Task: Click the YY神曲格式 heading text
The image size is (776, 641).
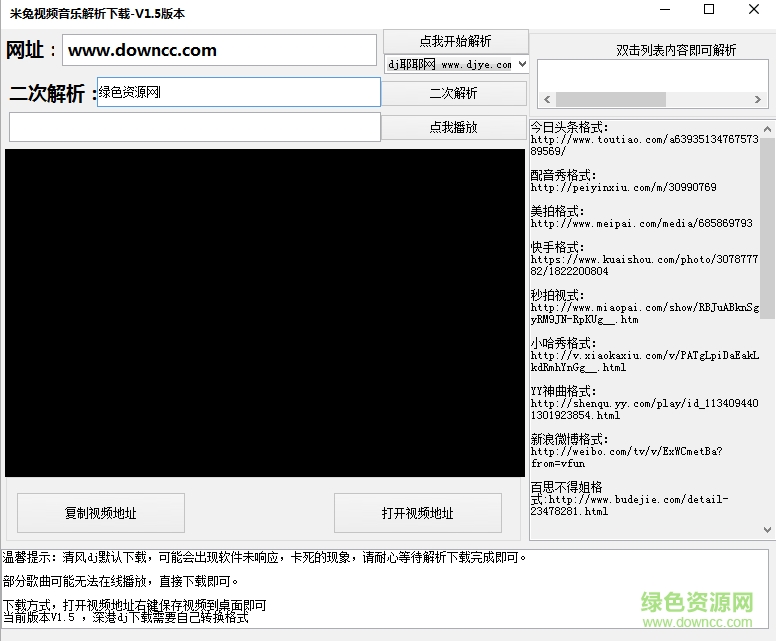Action: (x=563, y=391)
